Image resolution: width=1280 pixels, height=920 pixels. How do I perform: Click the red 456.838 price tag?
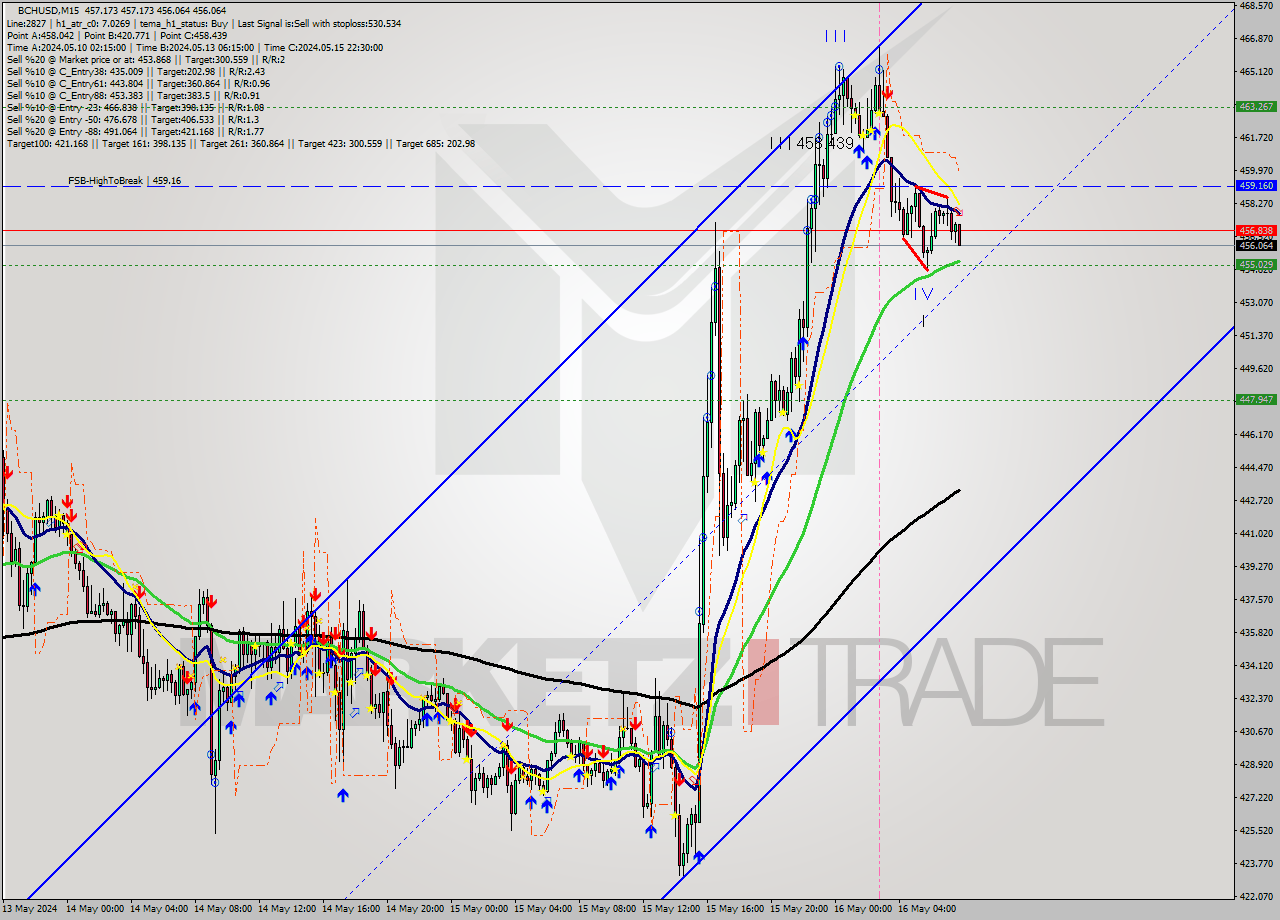point(1255,230)
